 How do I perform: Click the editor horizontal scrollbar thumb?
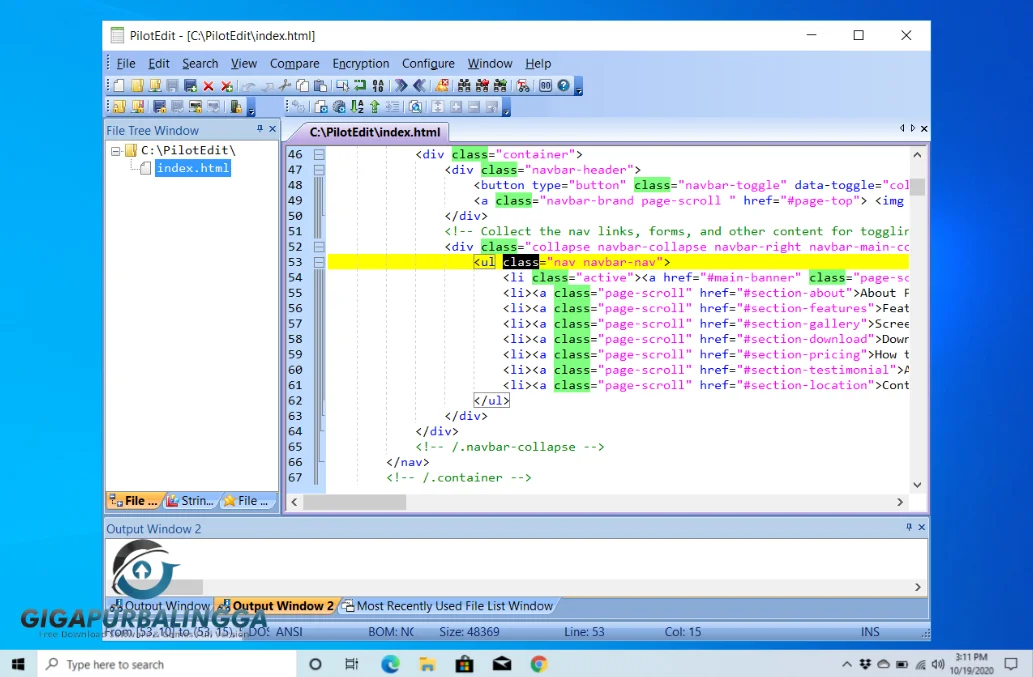(x=354, y=502)
